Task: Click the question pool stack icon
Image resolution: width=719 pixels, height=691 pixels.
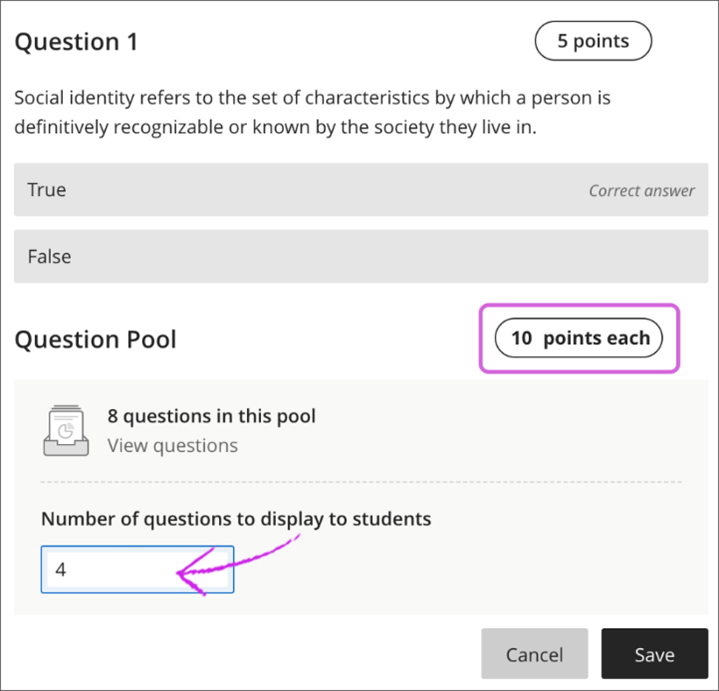Action: pyautogui.click(x=66, y=431)
